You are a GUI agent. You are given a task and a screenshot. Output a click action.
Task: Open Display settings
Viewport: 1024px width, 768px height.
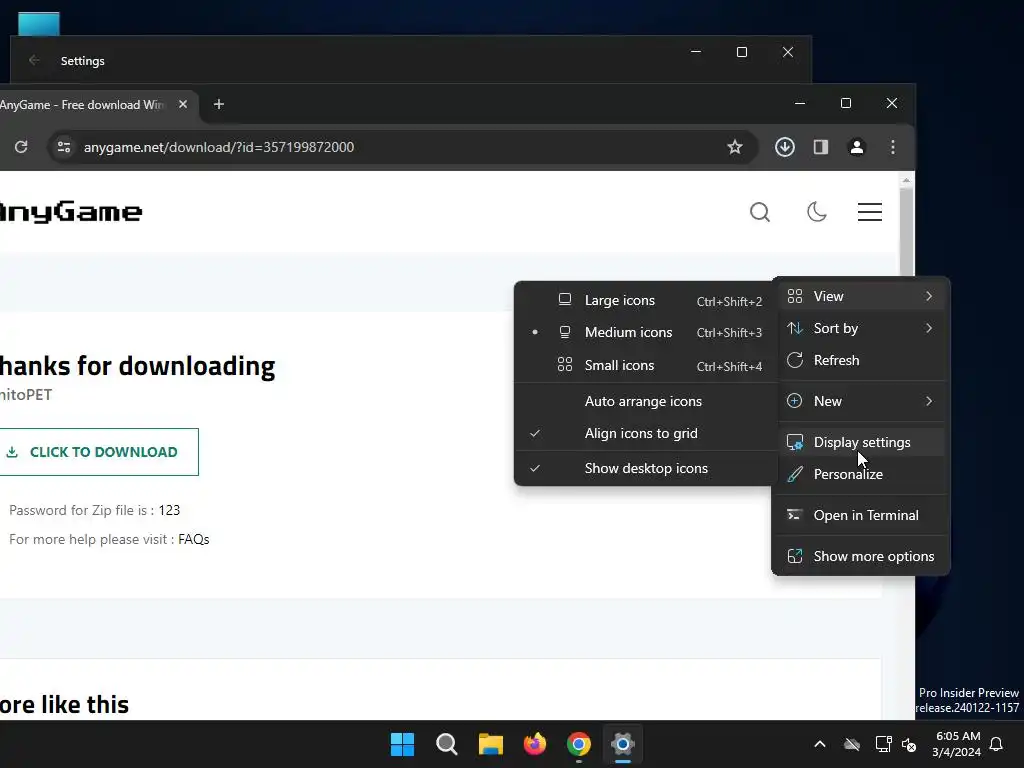(x=861, y=442)
